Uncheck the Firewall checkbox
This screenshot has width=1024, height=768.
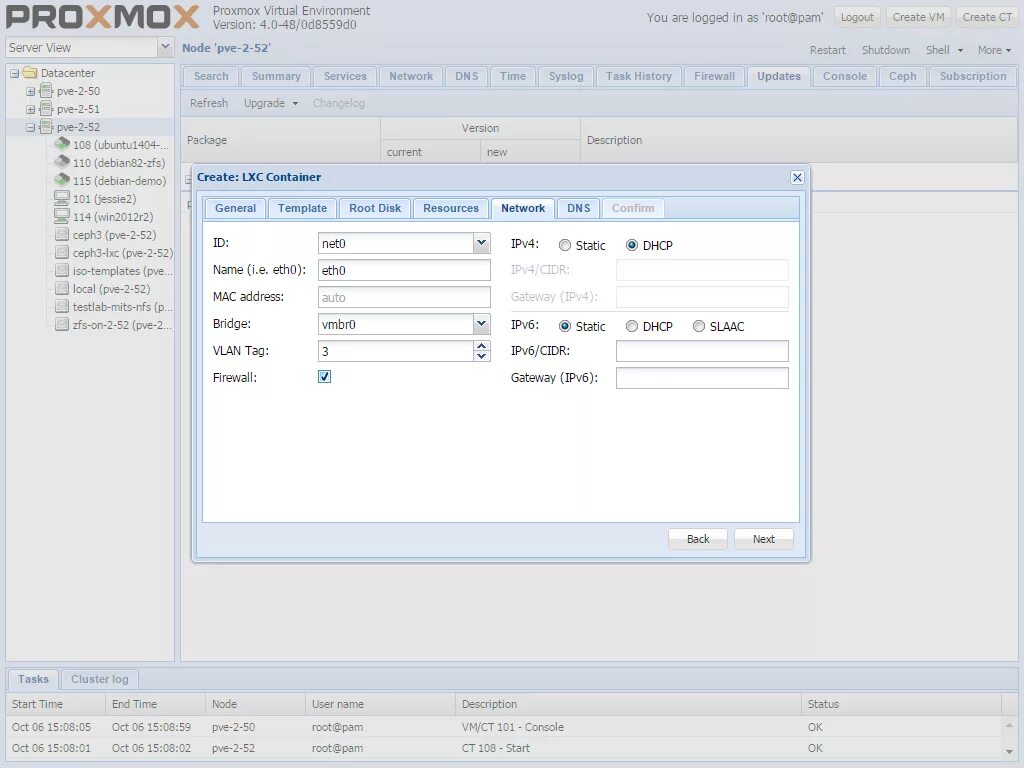(324, 377)
